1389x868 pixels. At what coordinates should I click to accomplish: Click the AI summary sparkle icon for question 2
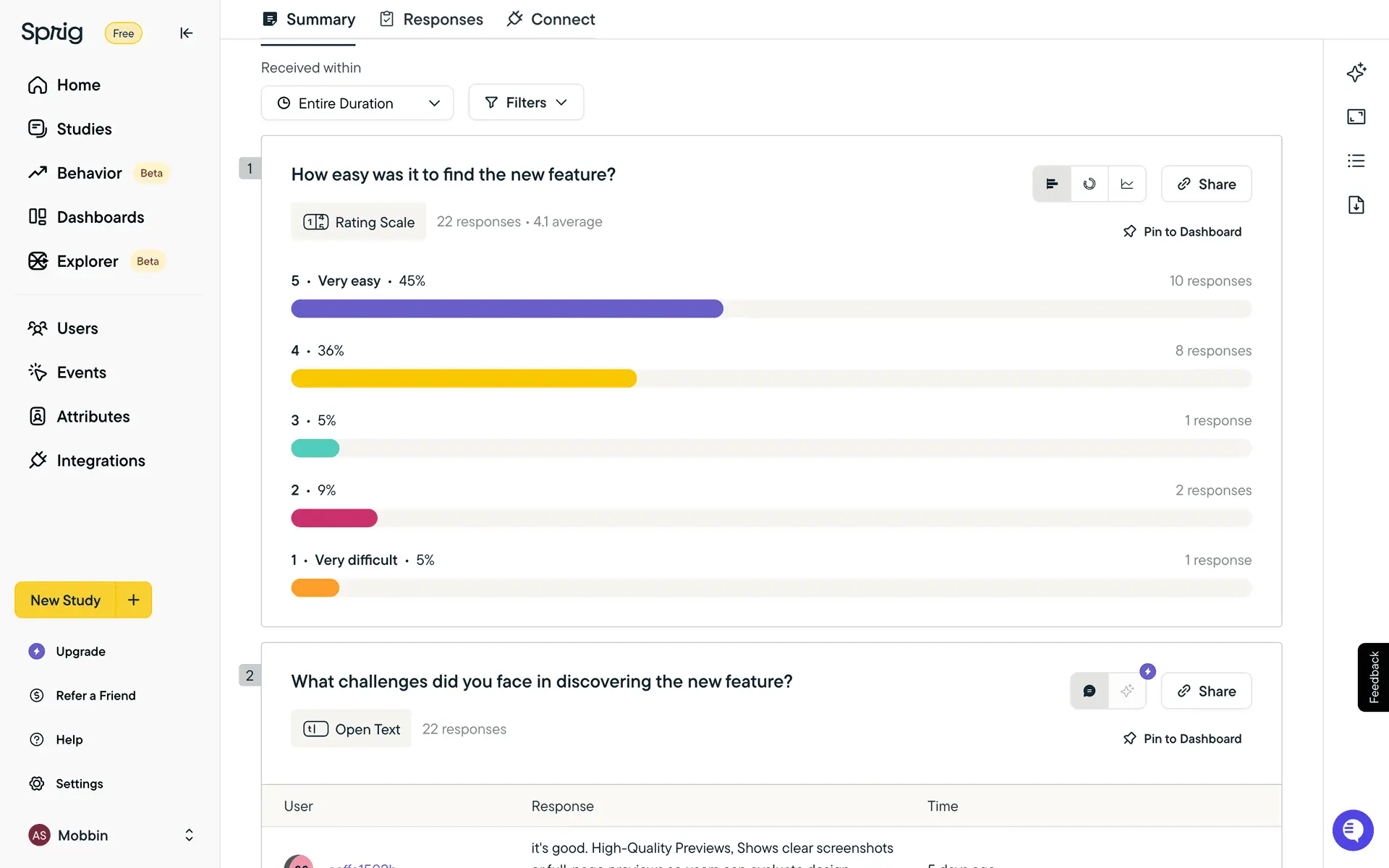[1126, 691]
